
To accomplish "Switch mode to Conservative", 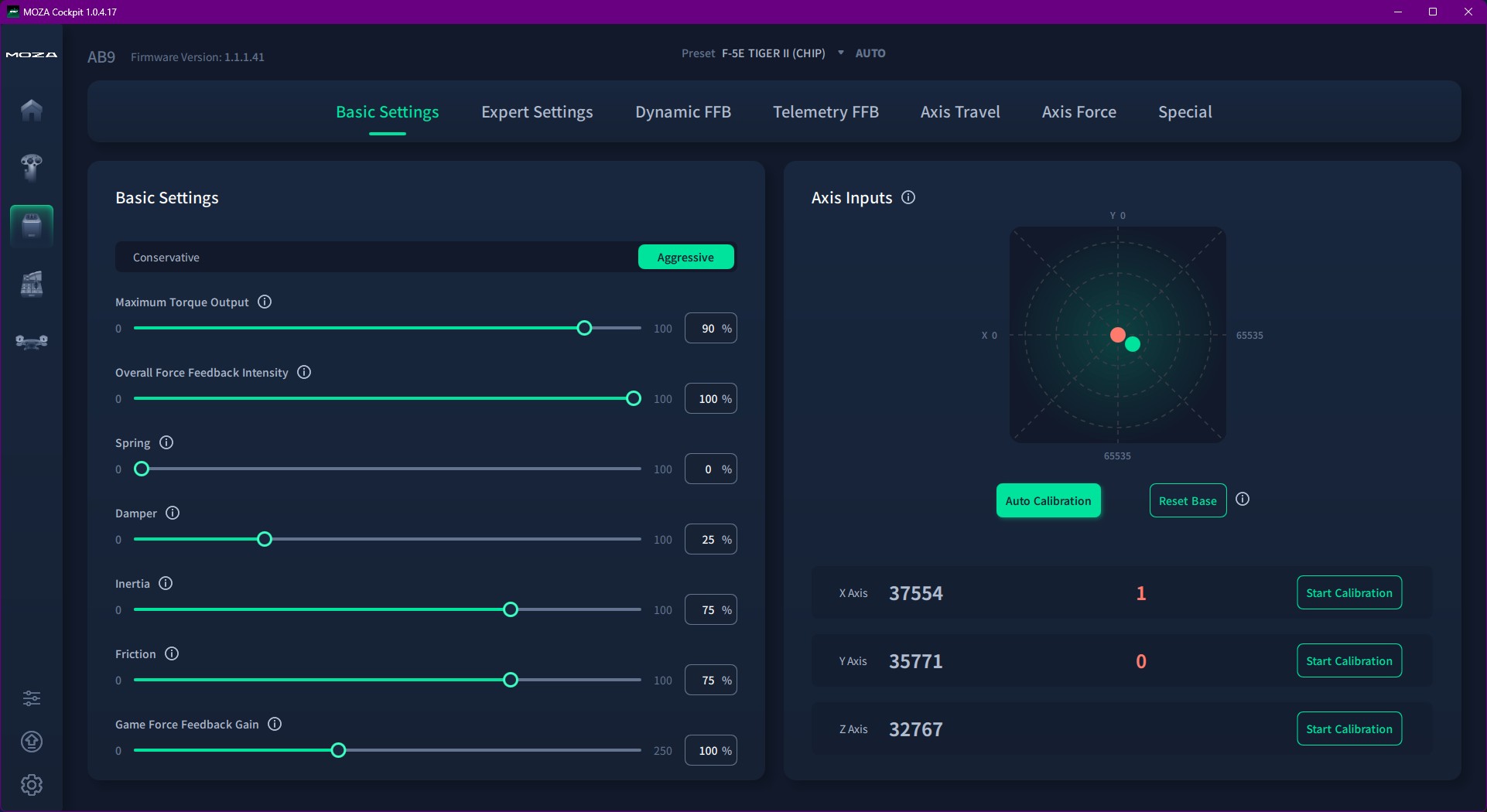I will 166,258.
